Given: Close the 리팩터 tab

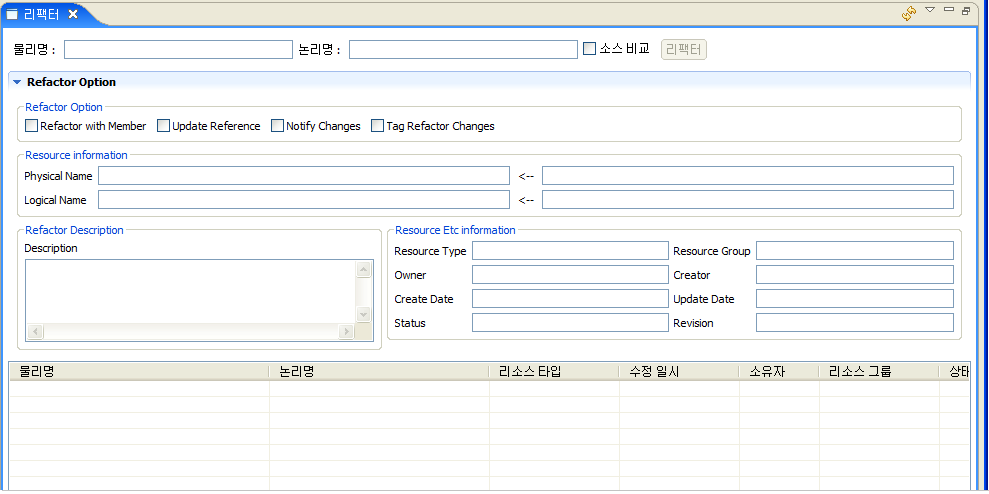Looking at the screenshot, I should [x=73, y=14].
